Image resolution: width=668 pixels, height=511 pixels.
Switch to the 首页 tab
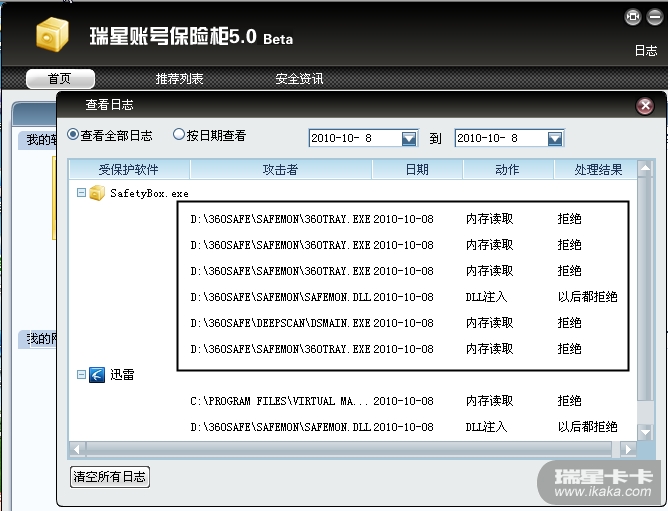[60, 78]
